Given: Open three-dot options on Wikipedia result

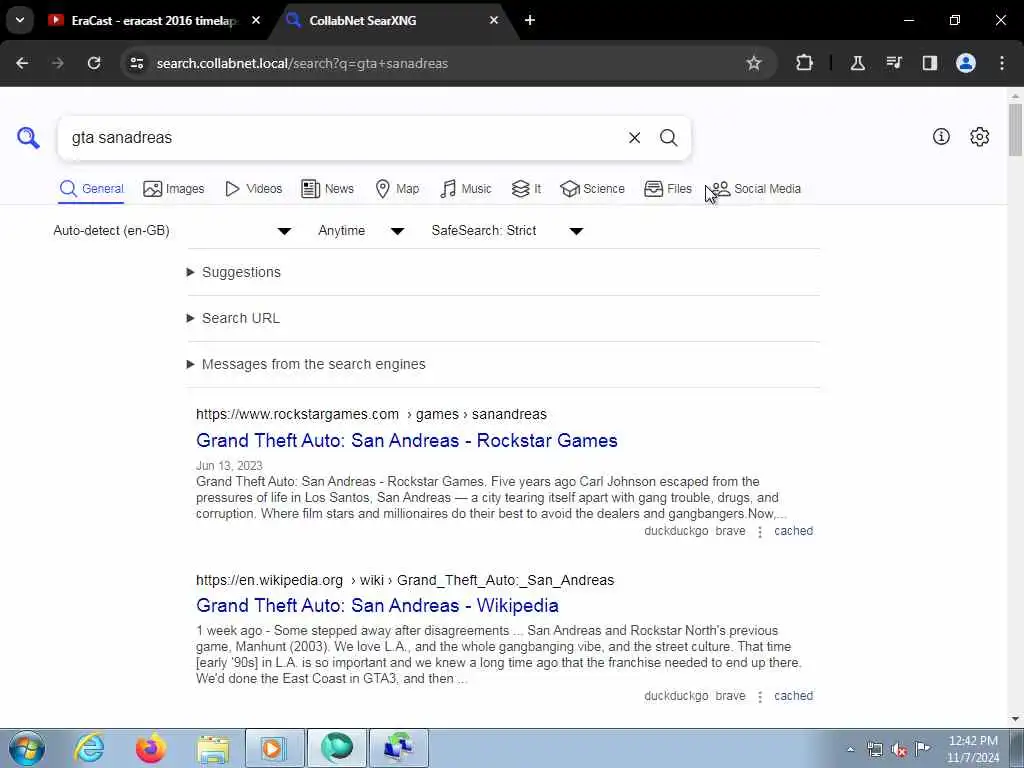Looking at the screenshot, I should click(760, 696).
